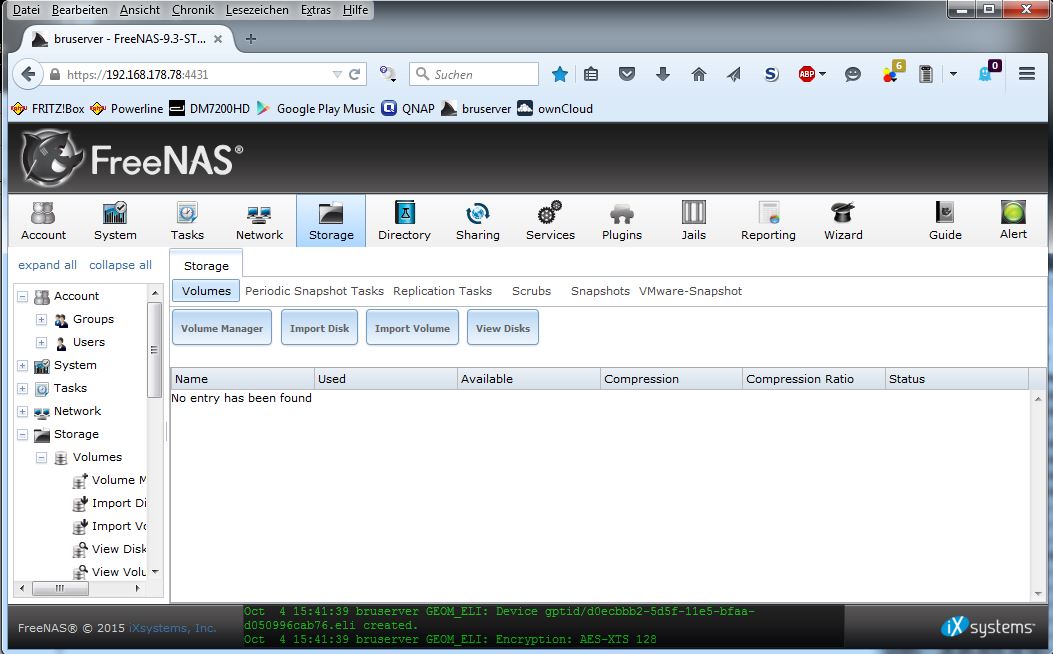The width and height of the screenshot is (1053, 654).
Task: Open the Bearbeiten menu
Action: 79,10
